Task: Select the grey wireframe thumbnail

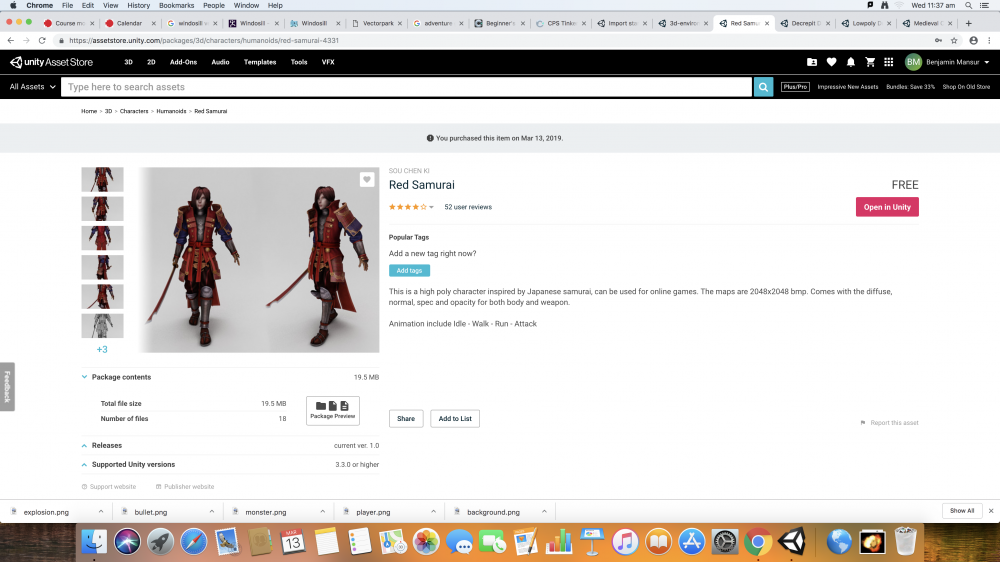Action: click(102, 326)
